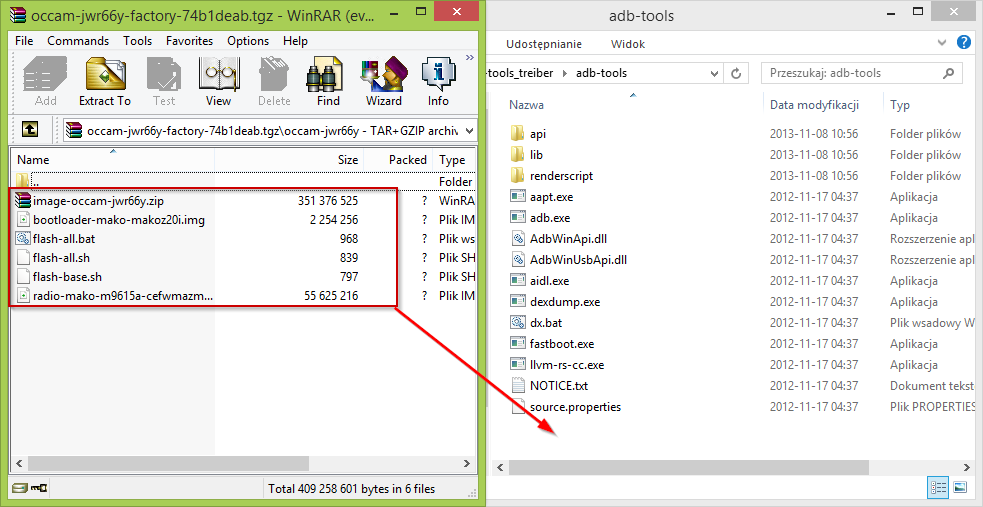Viewport: 983px width, 507px height.
Task: Expand the Explorer ribbon with chevron
Action: click(942, 43)
